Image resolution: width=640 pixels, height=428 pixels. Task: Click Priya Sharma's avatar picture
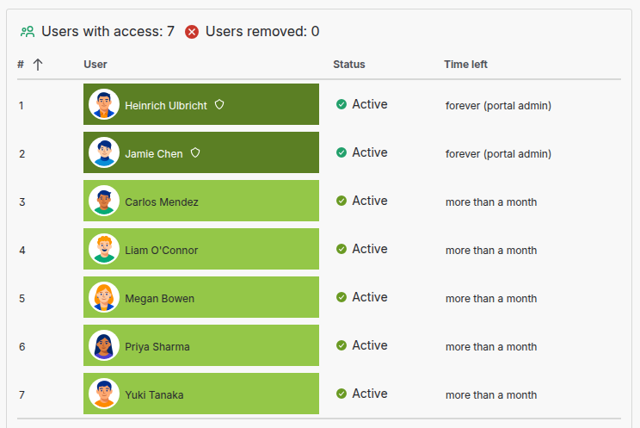point(104,346)
